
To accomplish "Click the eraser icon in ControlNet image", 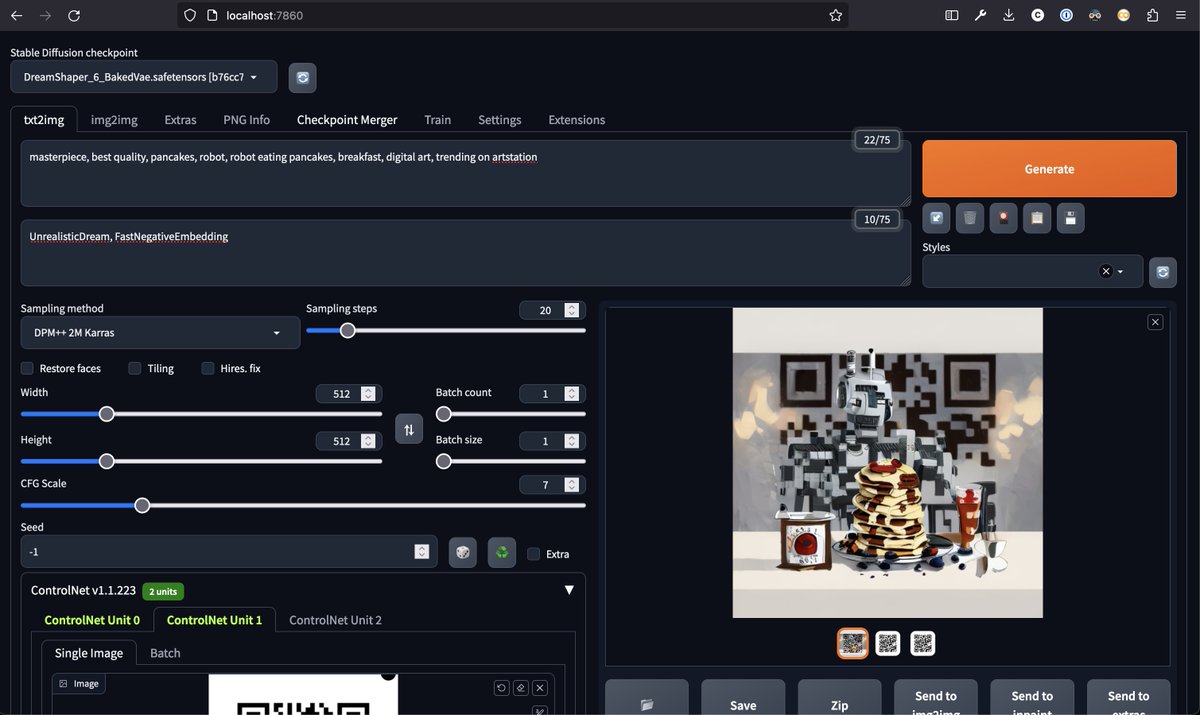I will [520, 688].
